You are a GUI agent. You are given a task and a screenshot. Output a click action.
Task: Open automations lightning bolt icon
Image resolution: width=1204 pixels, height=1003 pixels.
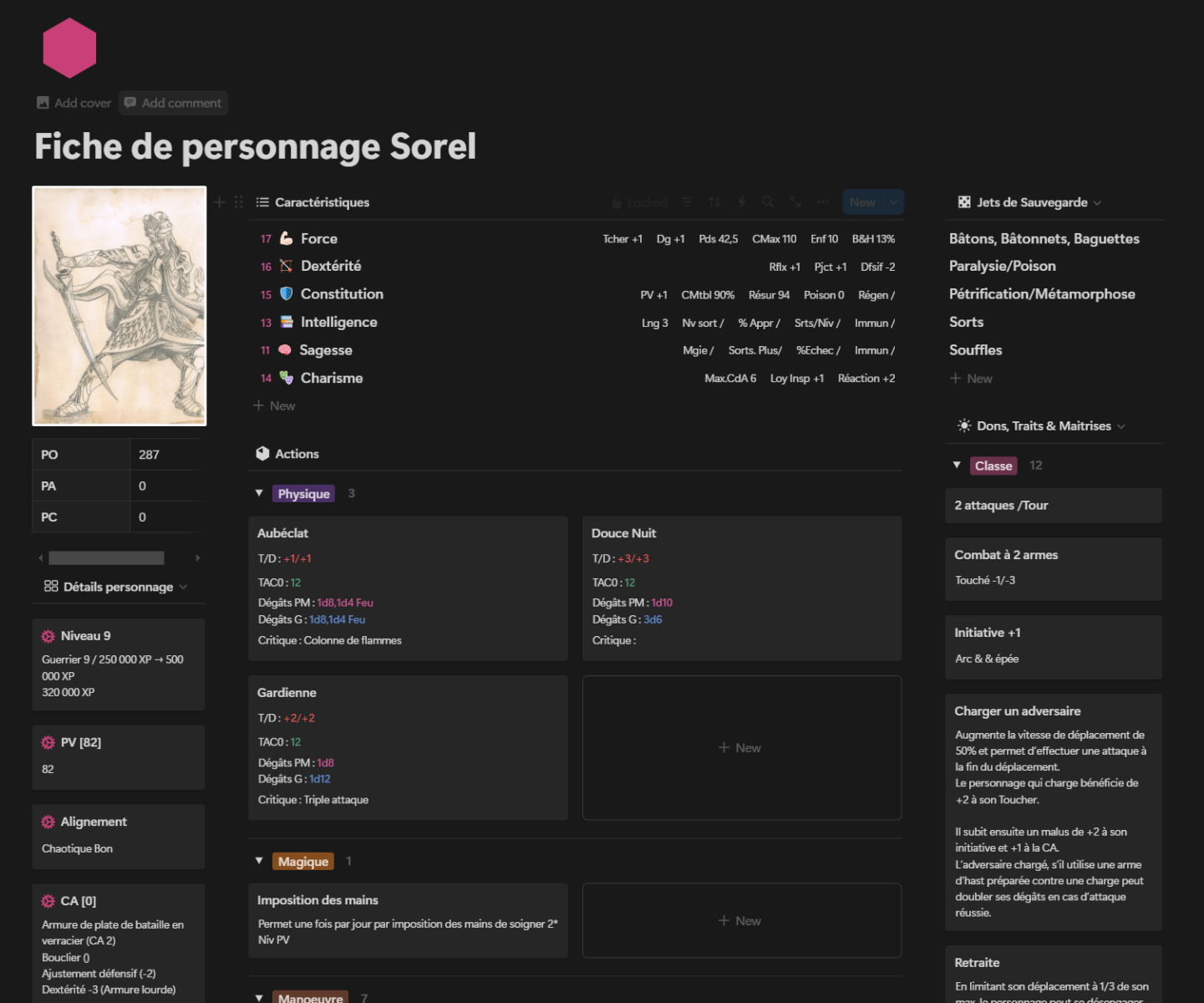[741, 202]
